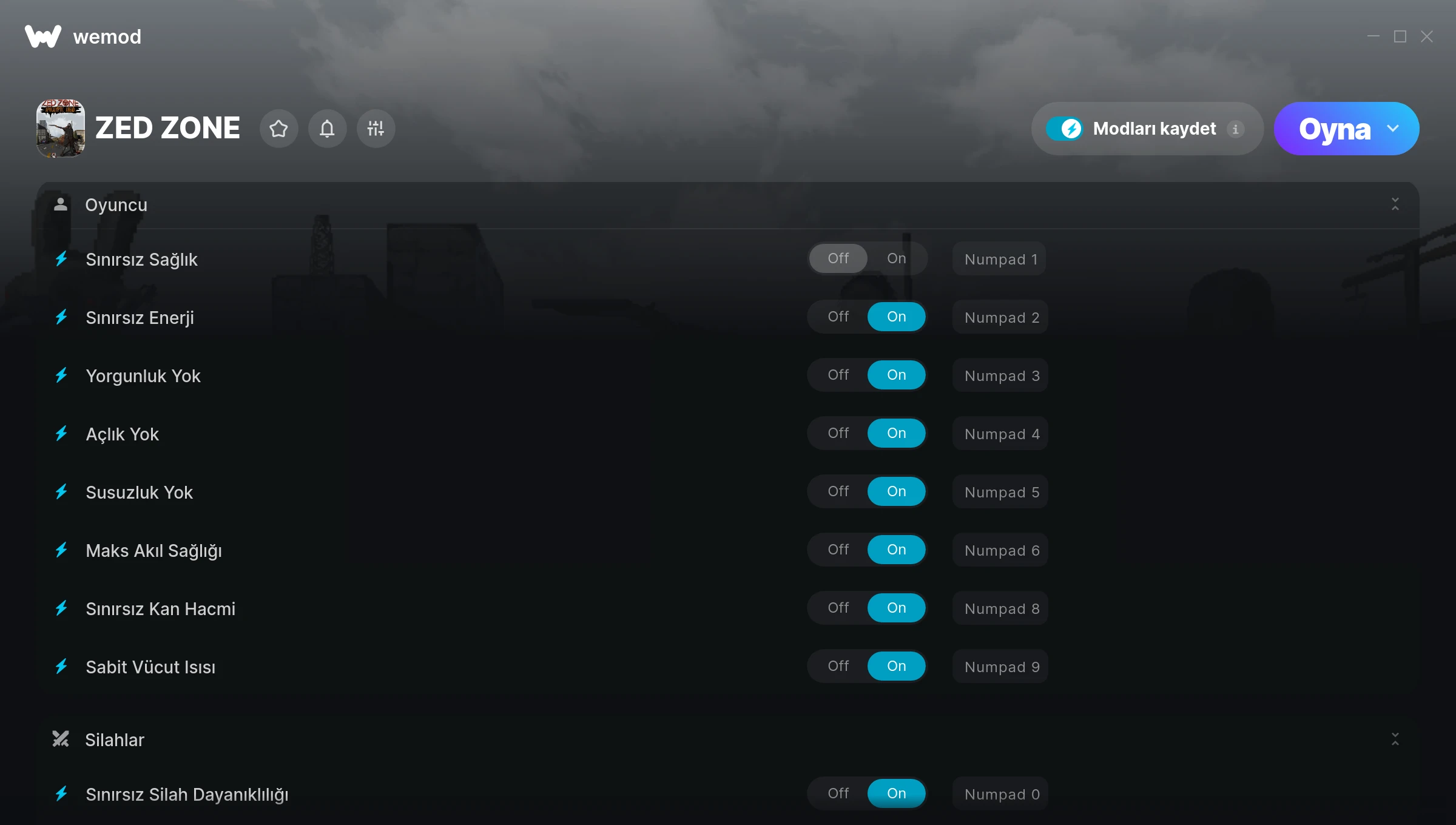Select the Sınırsız Enerji mod label
The image size is (1456, 825).
(140, 318)
